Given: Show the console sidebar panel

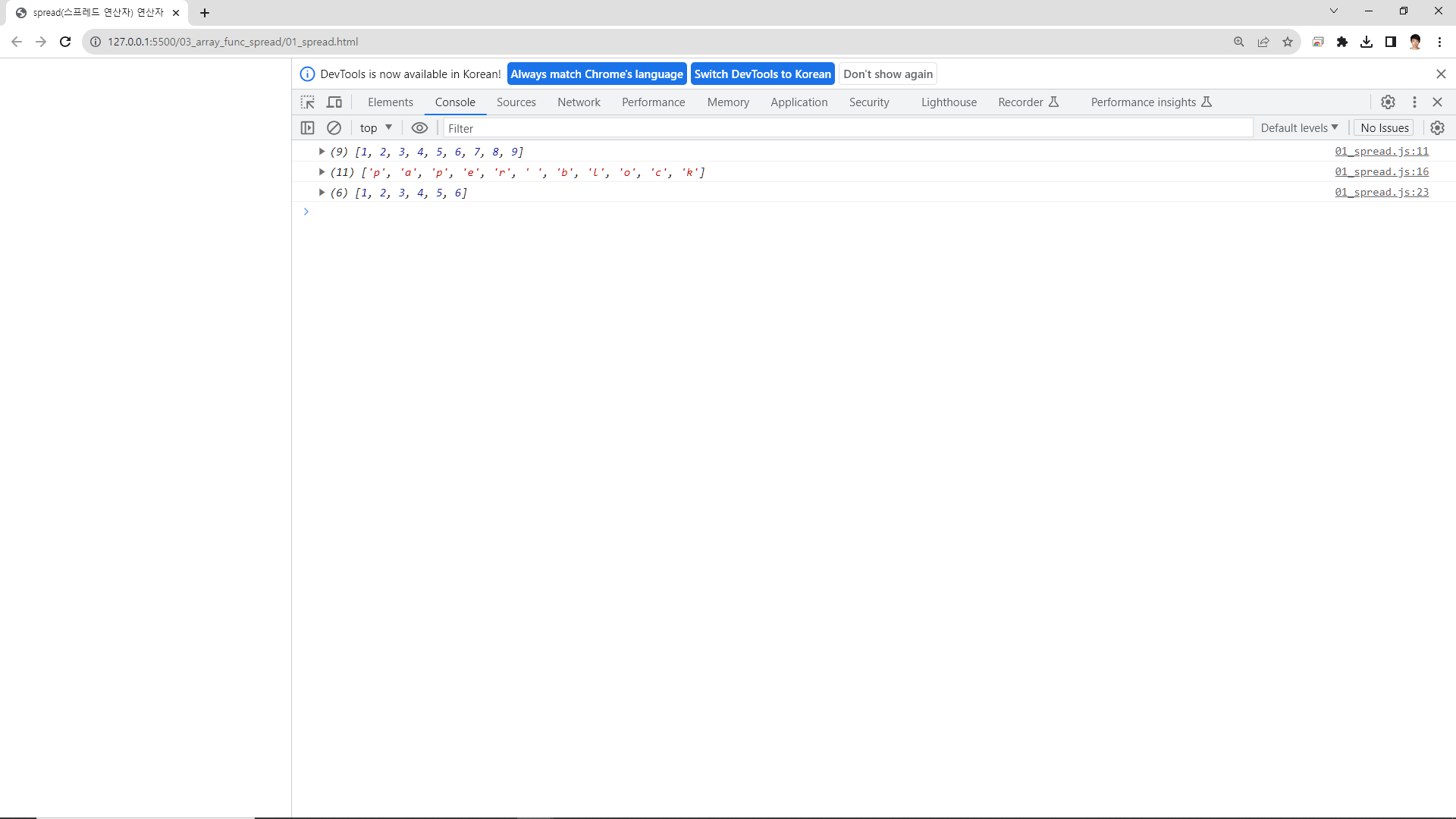Looking at the screenshot, I should (x=307, y=128).
